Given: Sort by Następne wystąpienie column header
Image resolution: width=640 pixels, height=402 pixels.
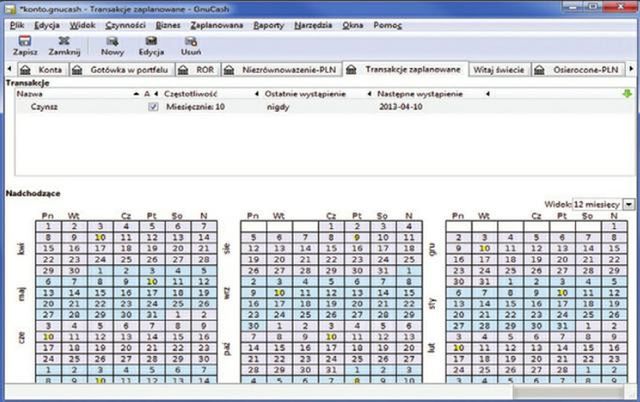Looking at the screenshot, I should pos(420,94).
